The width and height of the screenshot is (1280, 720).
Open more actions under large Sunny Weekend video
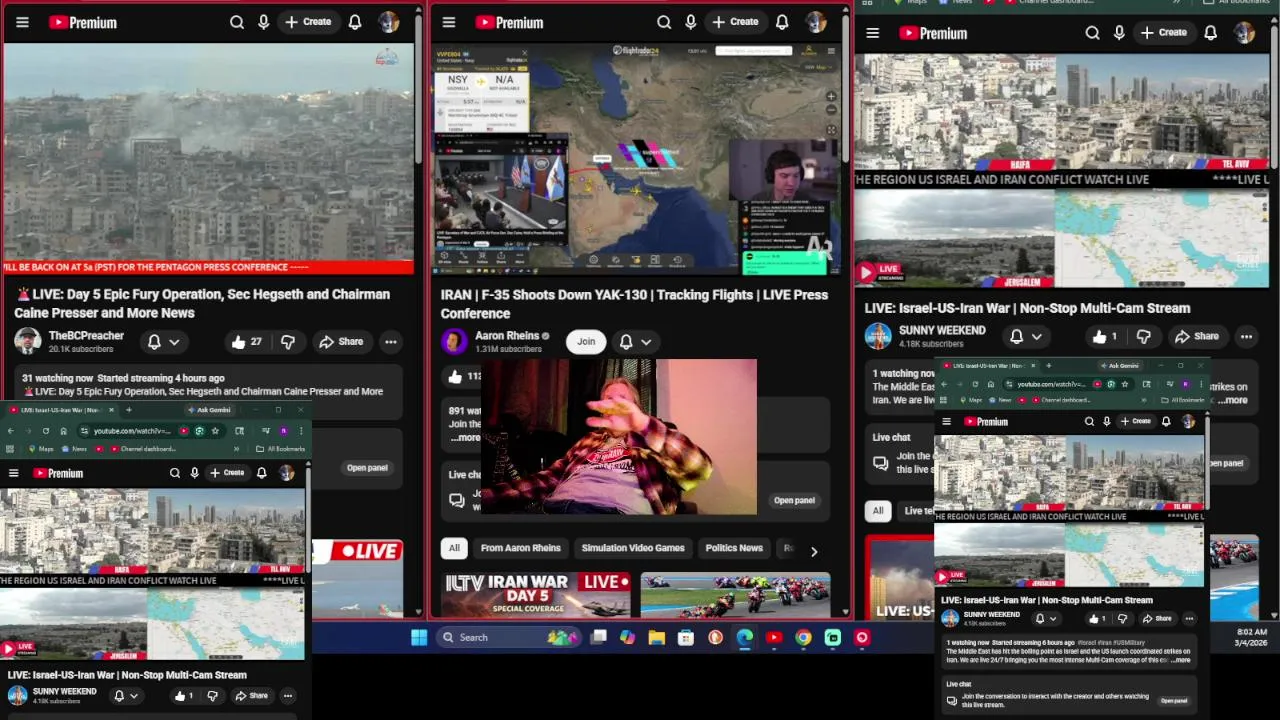pos(1246,337)
